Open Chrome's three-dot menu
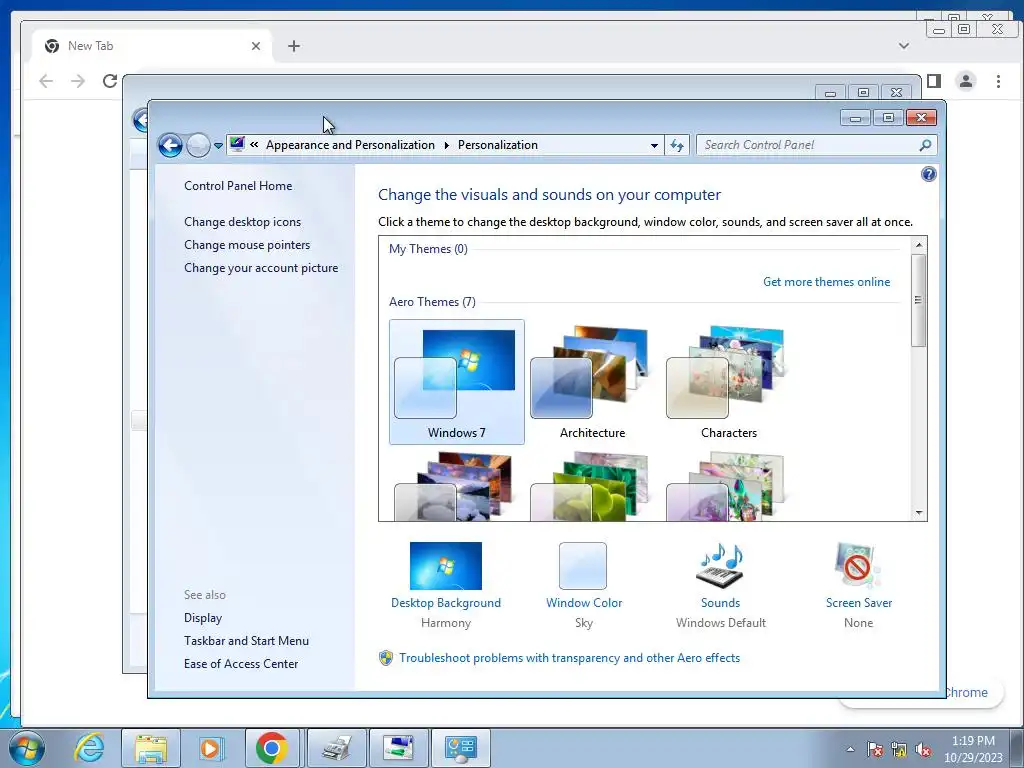 coord(998,81)
